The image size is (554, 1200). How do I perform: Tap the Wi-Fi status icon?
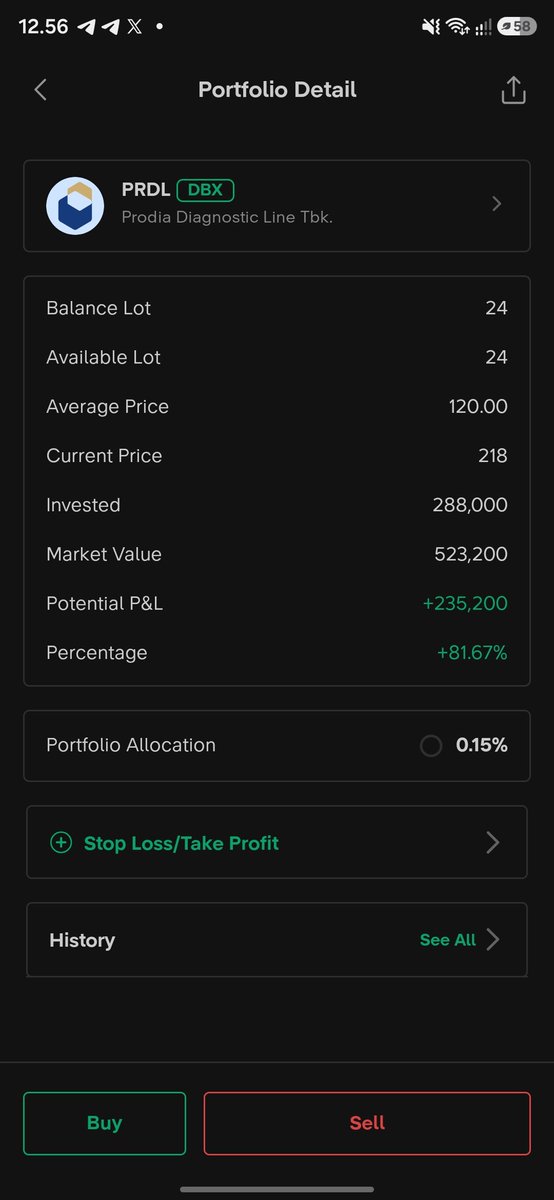pos(458,27)
